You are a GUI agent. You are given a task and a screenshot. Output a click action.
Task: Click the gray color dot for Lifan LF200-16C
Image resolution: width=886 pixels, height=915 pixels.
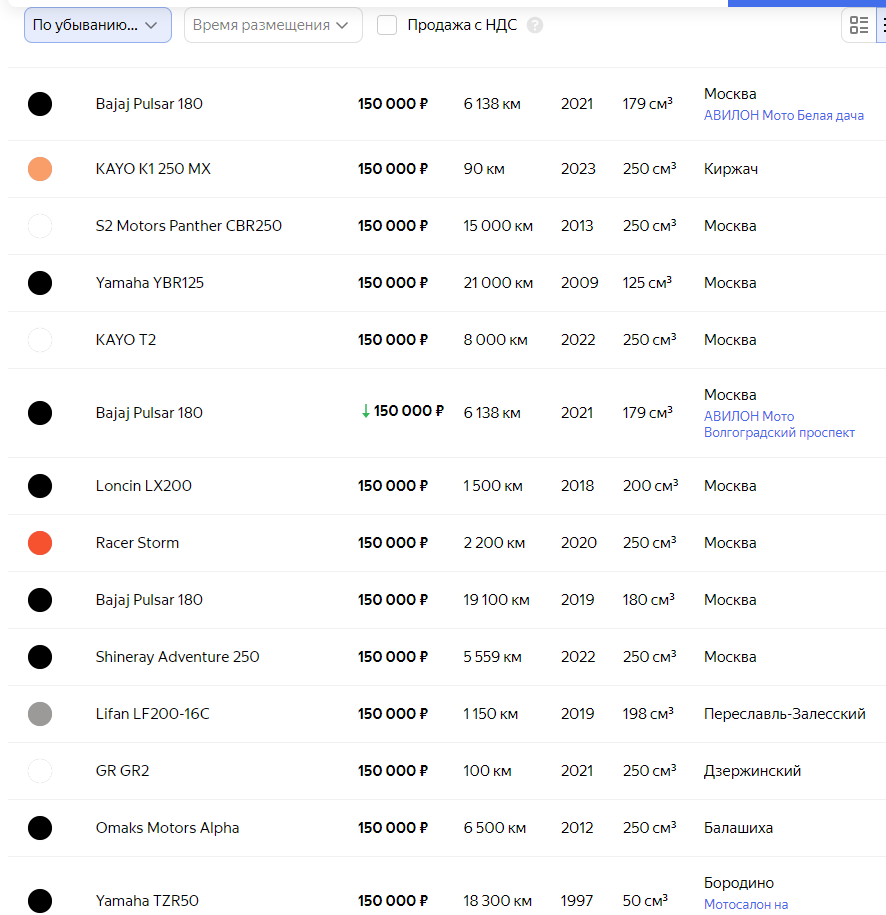40,714
